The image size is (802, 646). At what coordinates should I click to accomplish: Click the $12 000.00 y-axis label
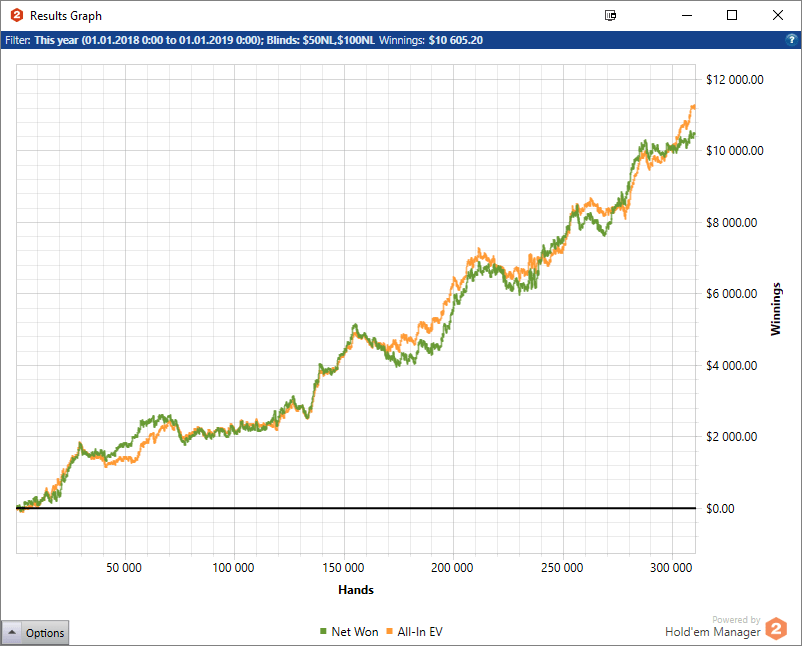[734, 80]
